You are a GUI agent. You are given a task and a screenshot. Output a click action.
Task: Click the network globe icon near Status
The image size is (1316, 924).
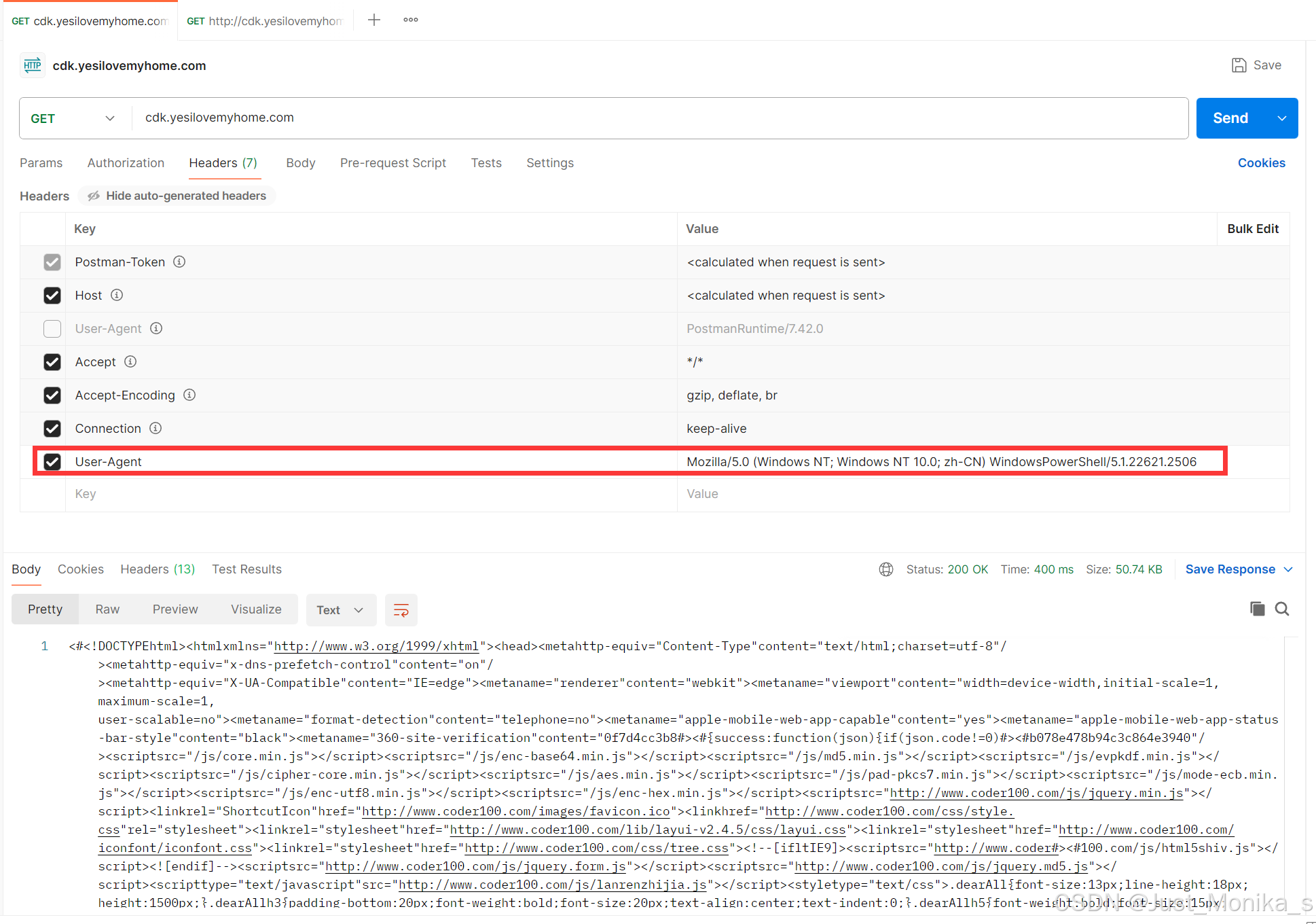[x=886, y=569]
